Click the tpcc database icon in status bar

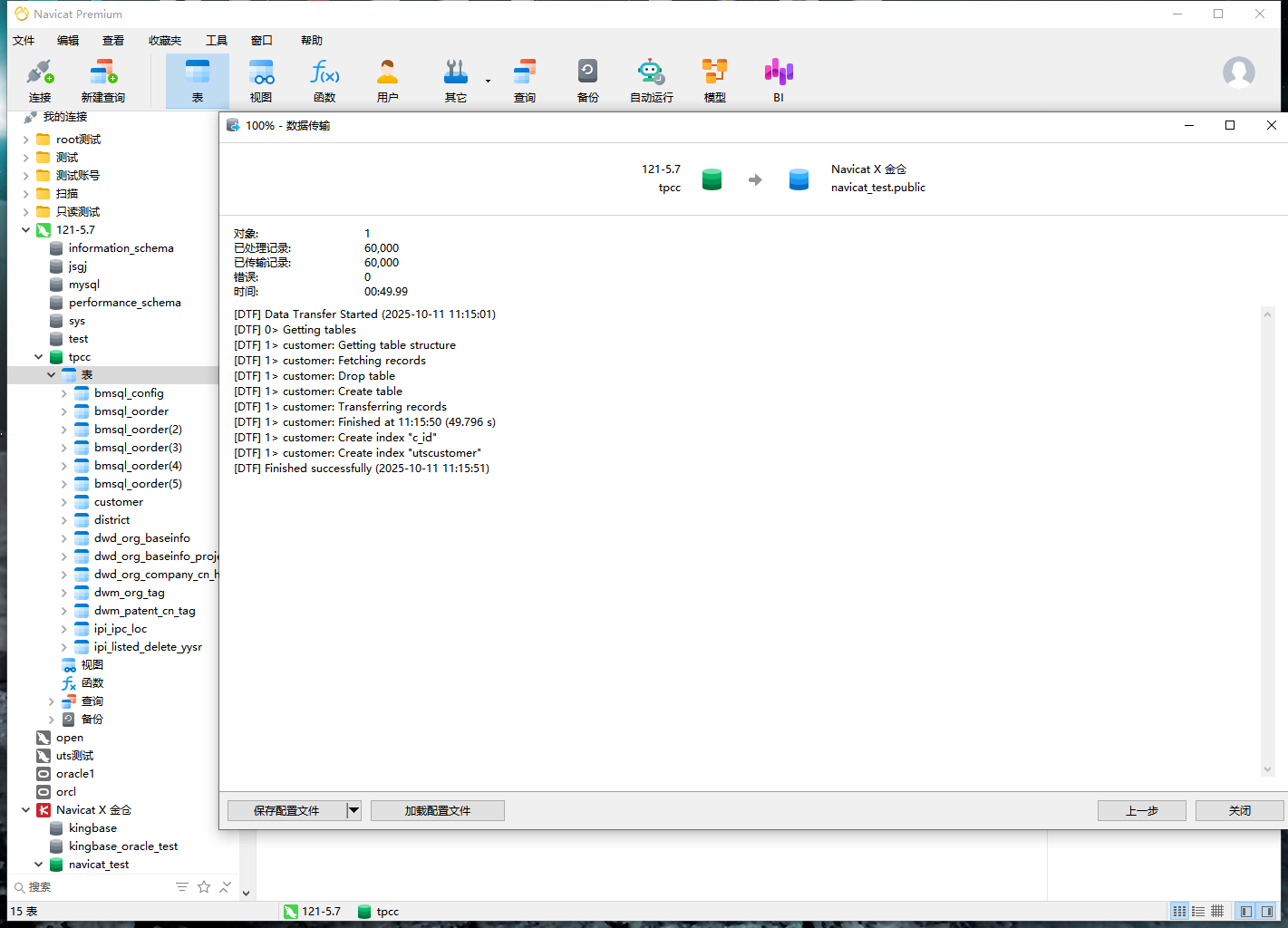click(364, 912)
